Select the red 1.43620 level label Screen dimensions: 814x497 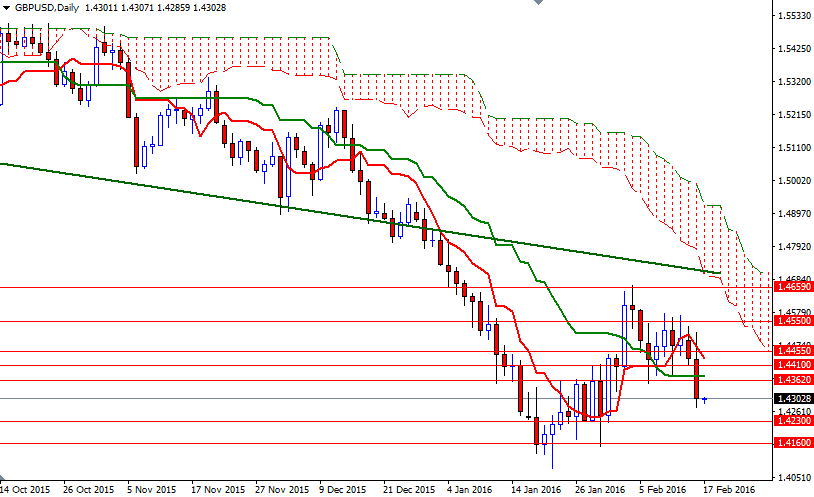793,380
